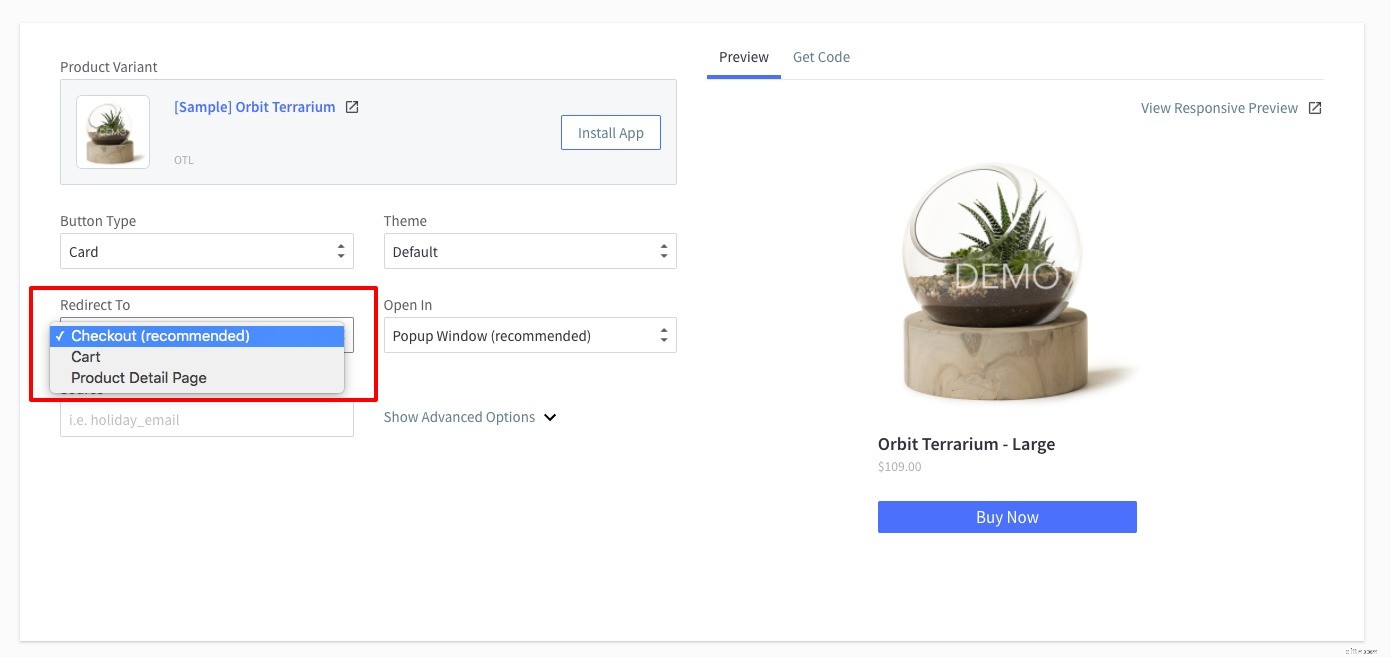Select the Preview tab
The height and width of the screenshot is (657, 1391).
pos(744,57)
